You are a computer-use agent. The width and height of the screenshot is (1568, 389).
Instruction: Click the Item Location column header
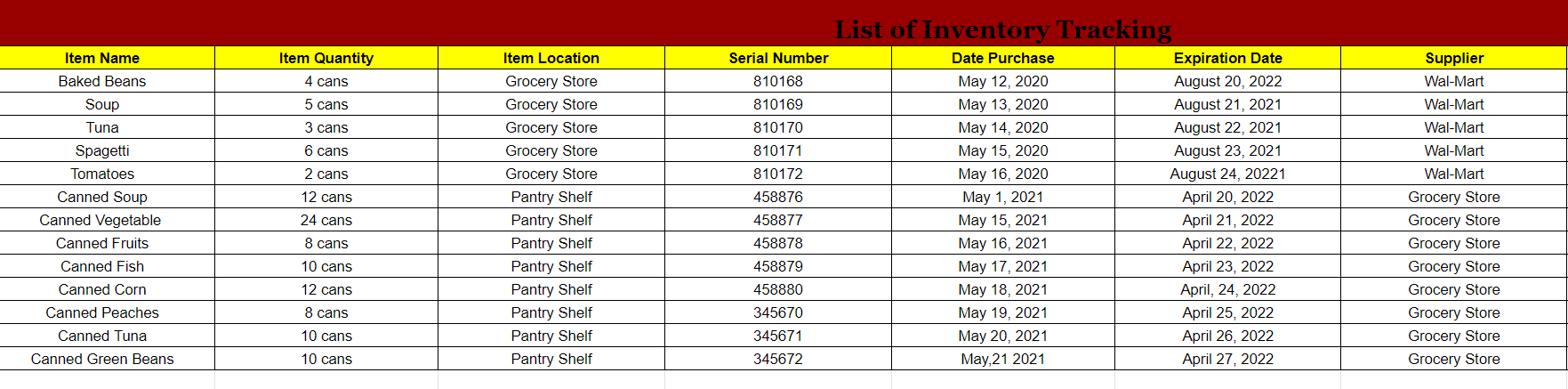[x=551, y=58]
